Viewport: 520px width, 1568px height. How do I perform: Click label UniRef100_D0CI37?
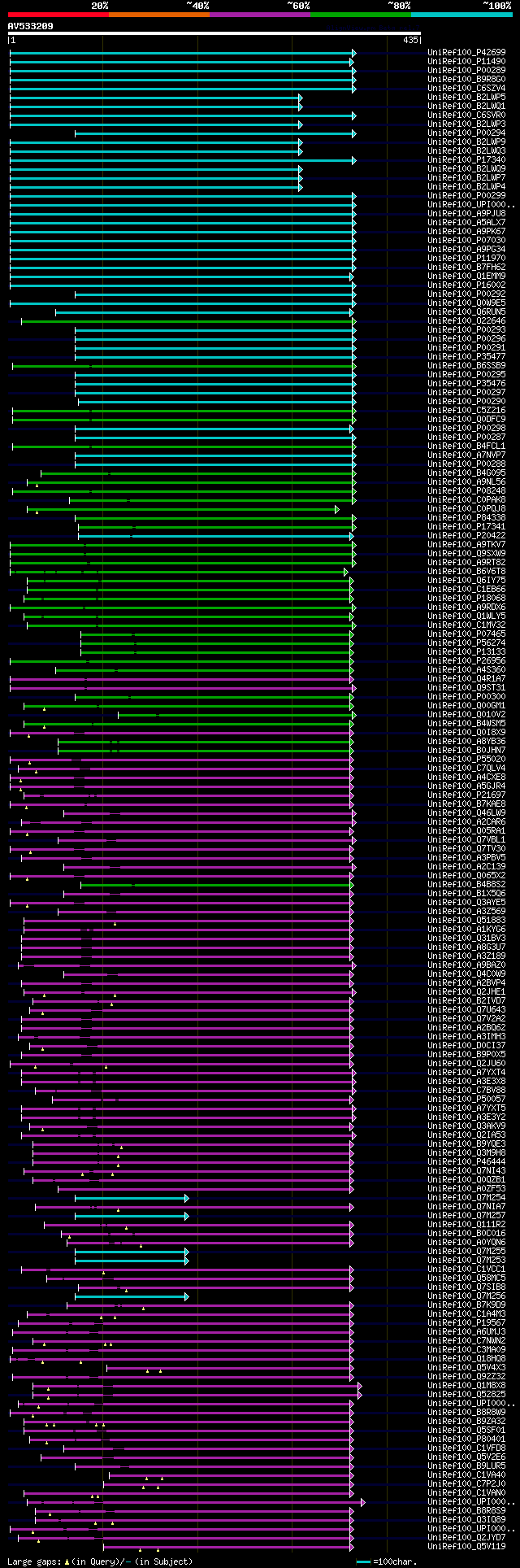(466, 1046)
